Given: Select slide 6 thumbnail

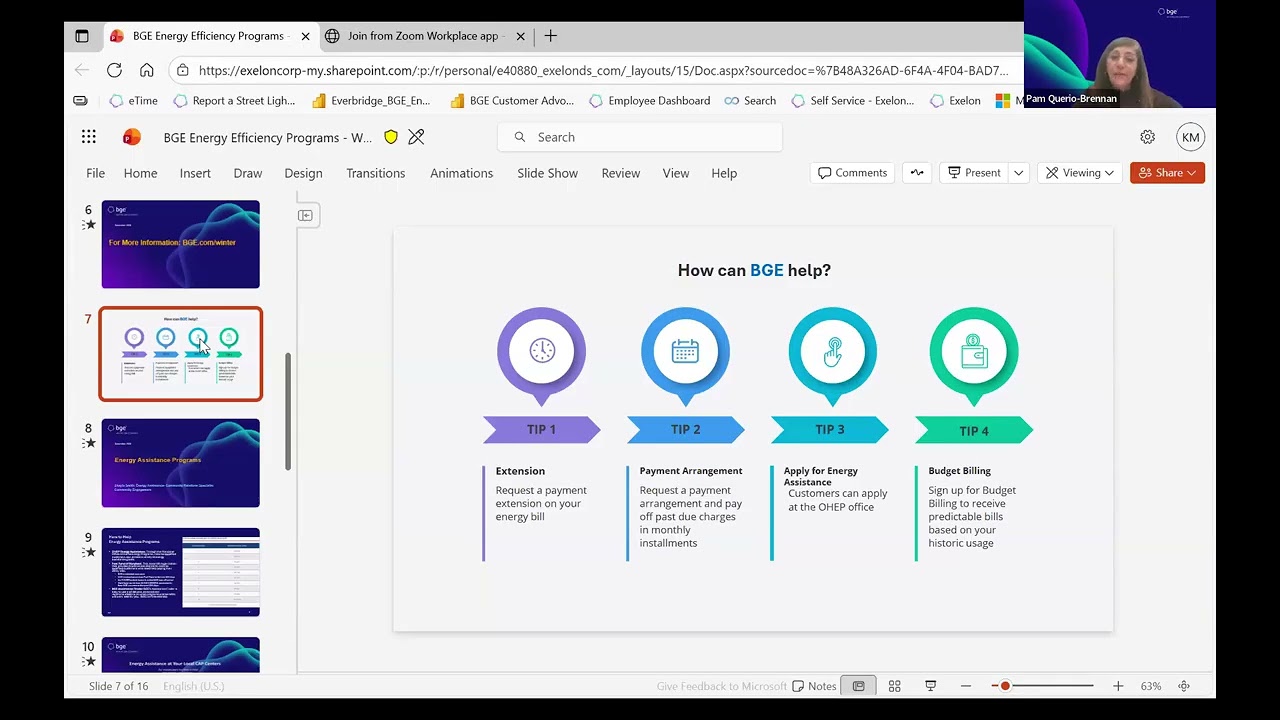Looking at the screenshot, I should (180, 244).
